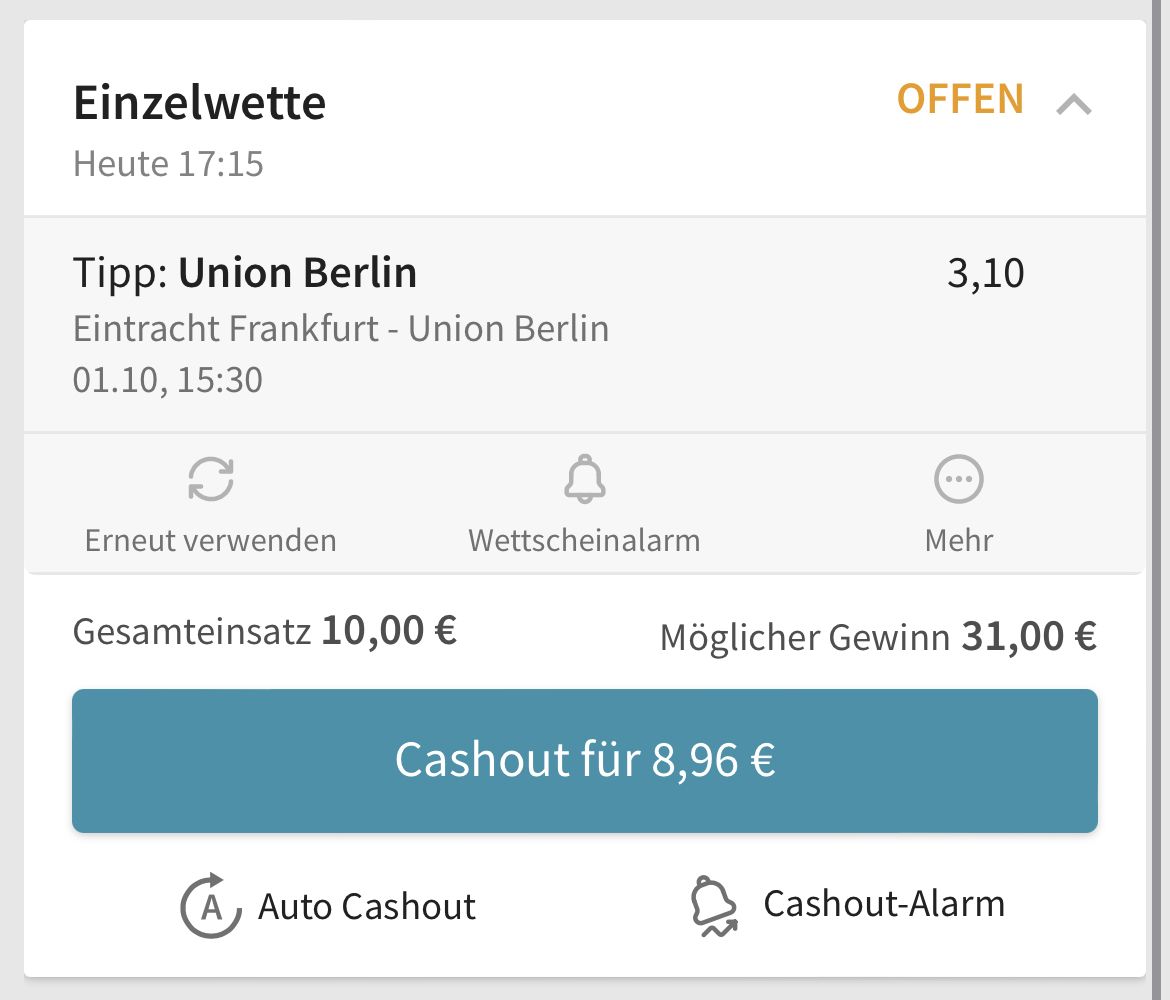Screen dimensions: 1170x1000
Task: Select the Auto Cashout label
Action: click(x=366, y=907)
